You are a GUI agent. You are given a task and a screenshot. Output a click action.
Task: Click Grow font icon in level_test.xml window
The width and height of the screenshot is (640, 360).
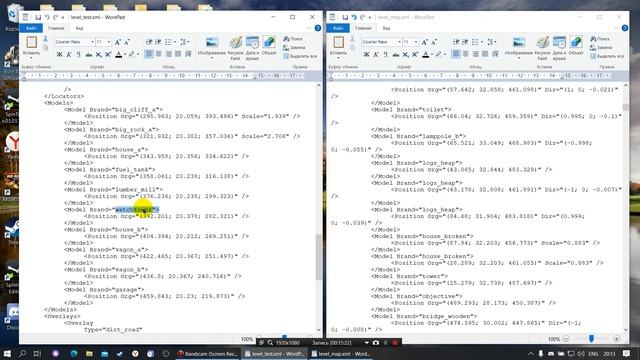(x=118, y=42)
